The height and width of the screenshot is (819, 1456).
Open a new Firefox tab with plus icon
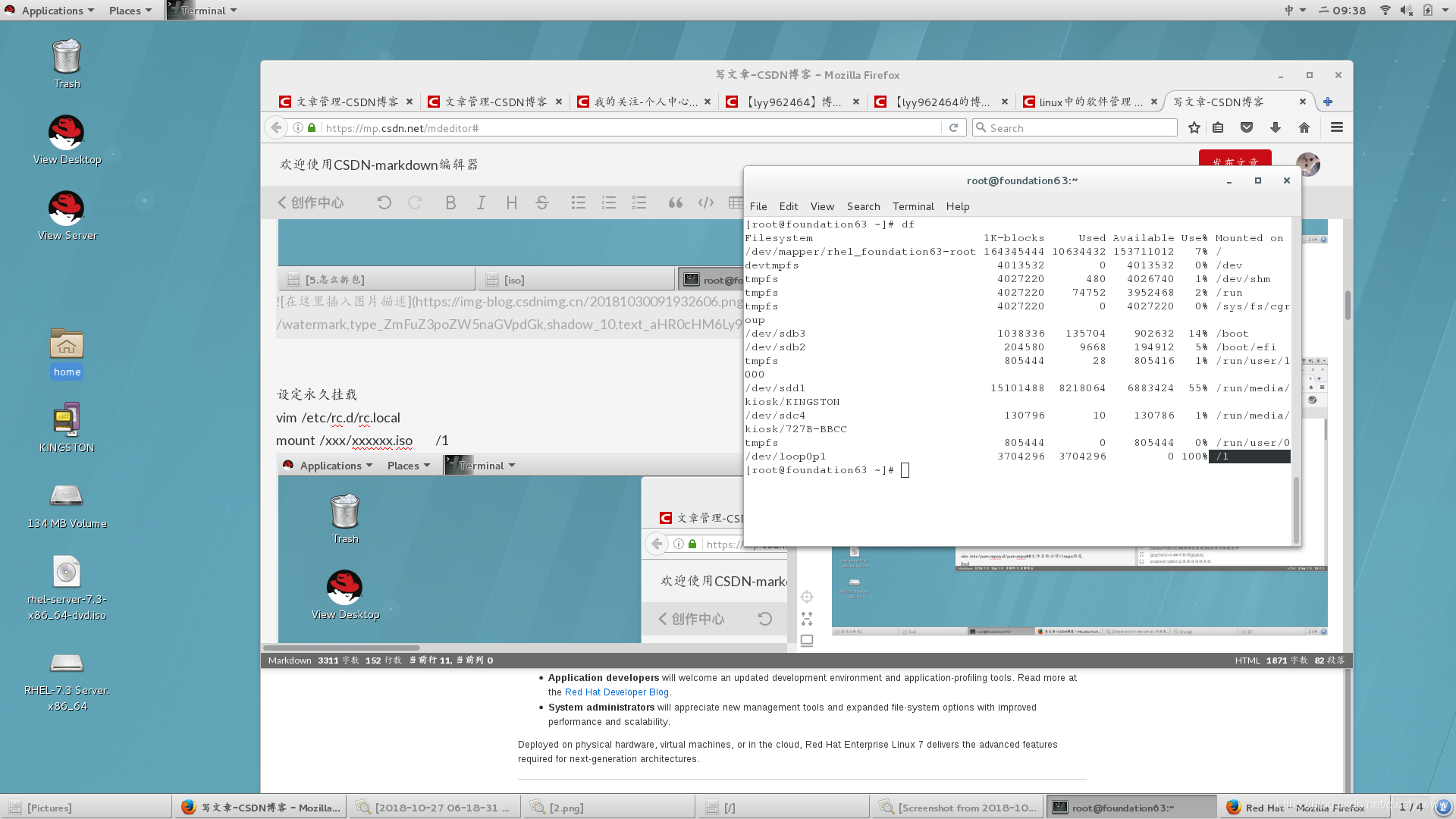pos(1328,102)
